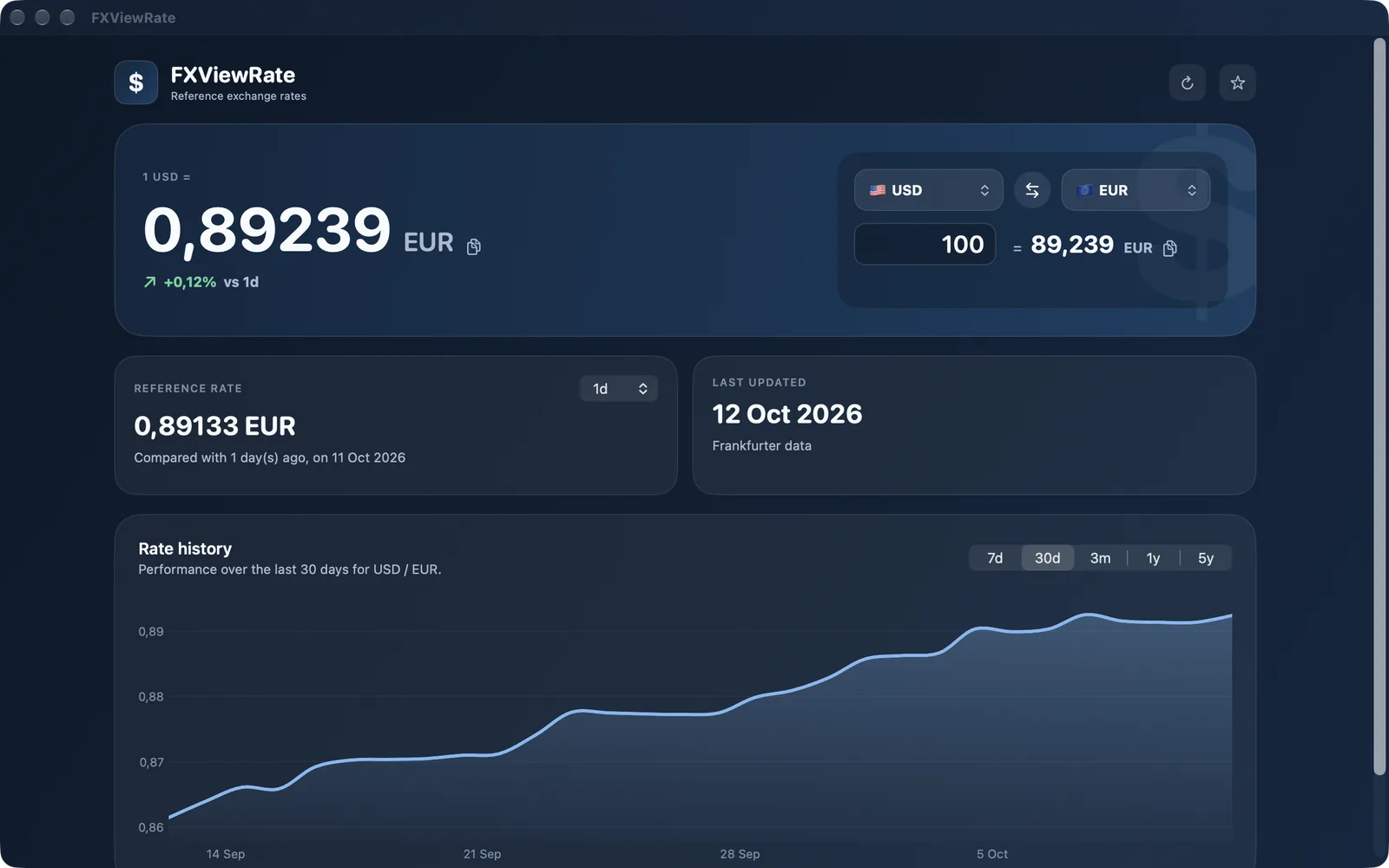The image size is (1389, 868).
Task: Click the FXViewRate dollar logo icon
Action: (x=136, y=82)
